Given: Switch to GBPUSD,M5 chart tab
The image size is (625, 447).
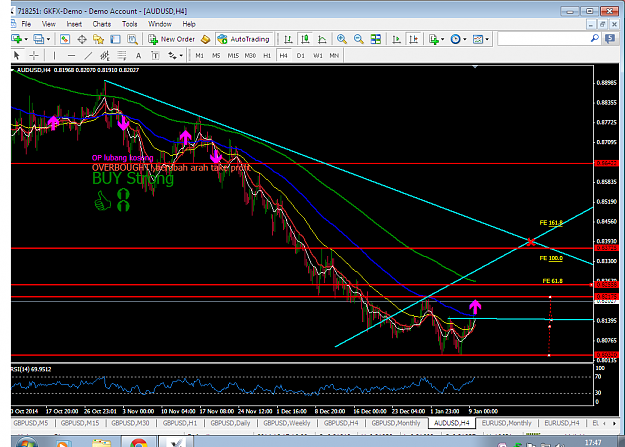Looking at the screenshot, I should [31, 423].
